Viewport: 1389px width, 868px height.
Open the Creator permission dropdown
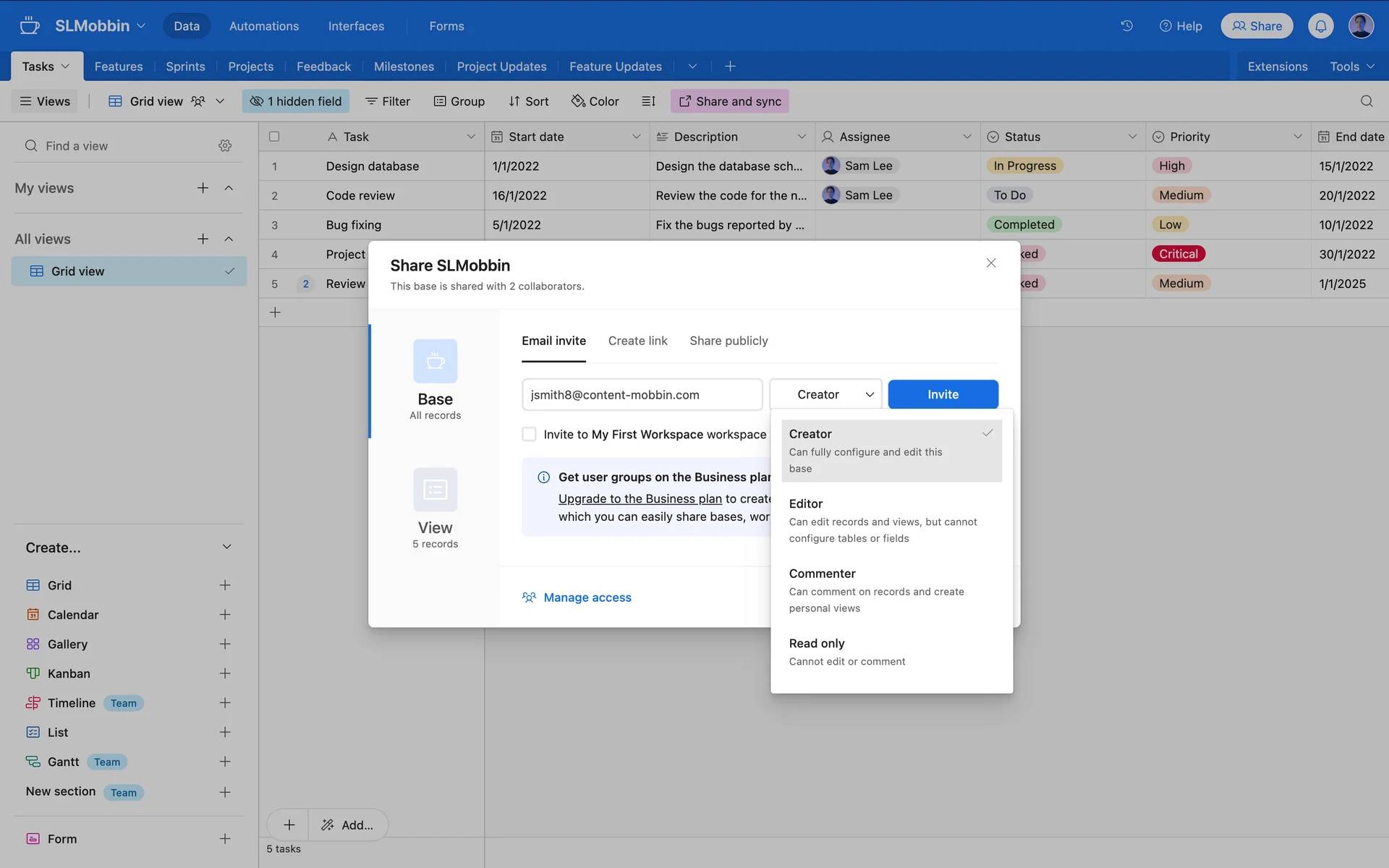pyautogui.click(x=825, y=394)
